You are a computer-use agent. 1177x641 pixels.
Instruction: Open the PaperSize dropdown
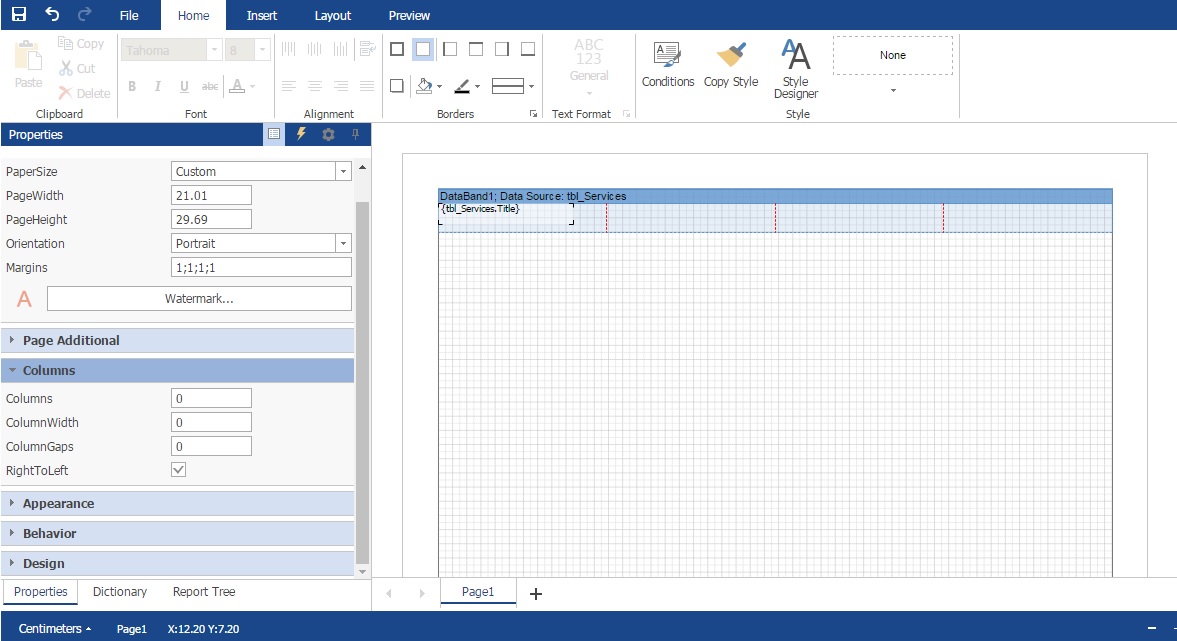343,171
